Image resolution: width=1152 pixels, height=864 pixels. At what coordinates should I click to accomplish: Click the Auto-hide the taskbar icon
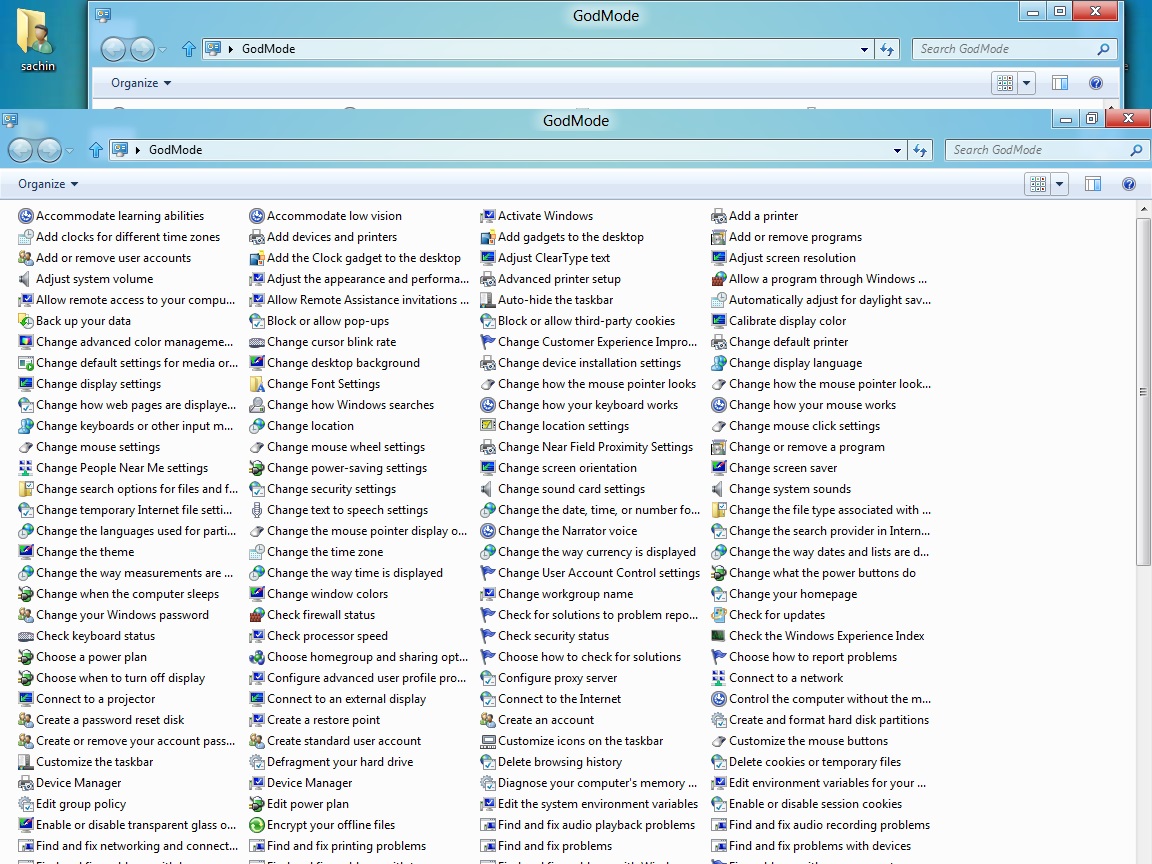pyautogui.click(x=488, y=300)
